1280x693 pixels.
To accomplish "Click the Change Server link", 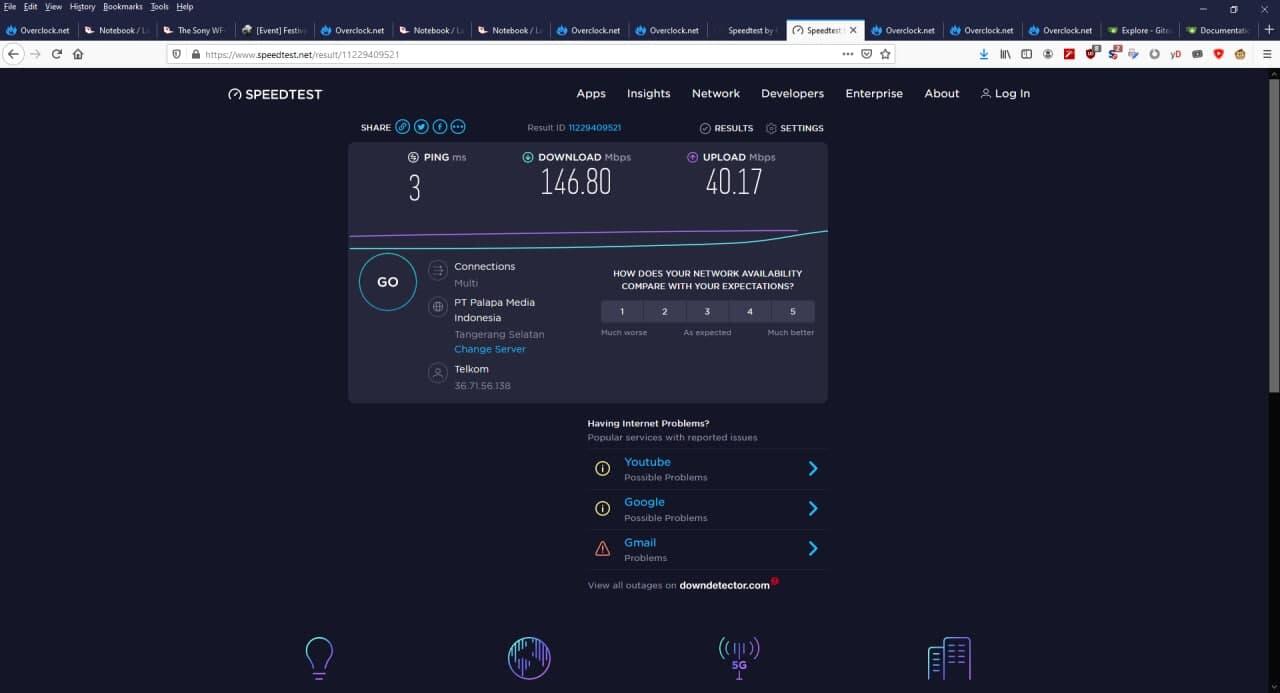I will 489,349.
